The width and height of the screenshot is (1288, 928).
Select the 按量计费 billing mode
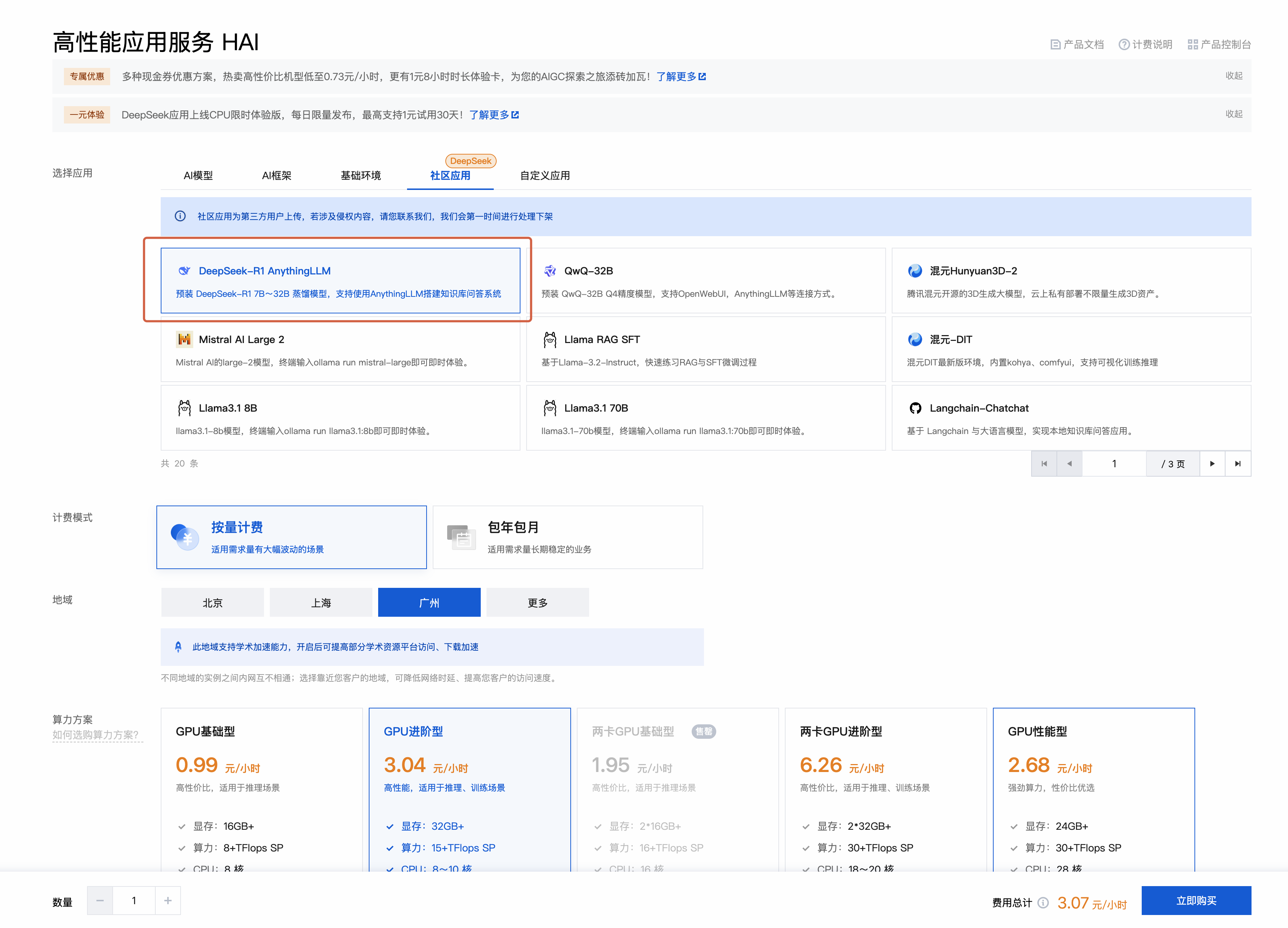tap(291, 537)
